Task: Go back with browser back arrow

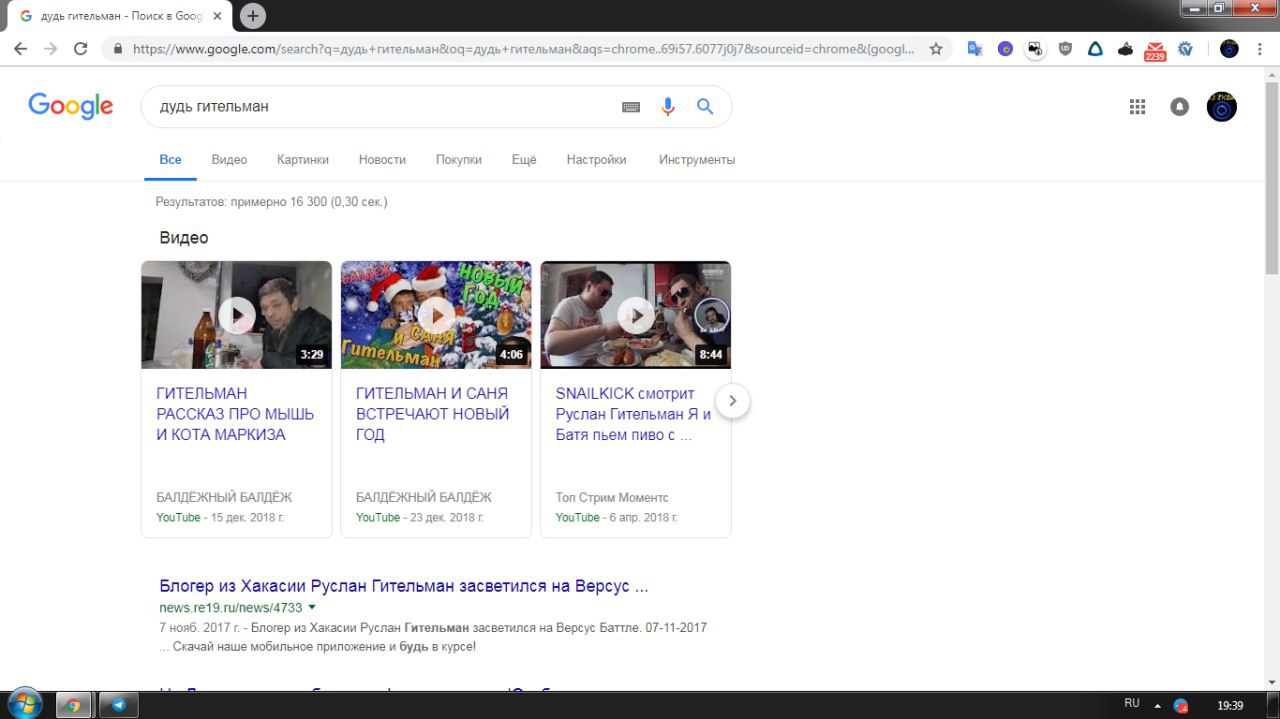Action: [20, 48]
